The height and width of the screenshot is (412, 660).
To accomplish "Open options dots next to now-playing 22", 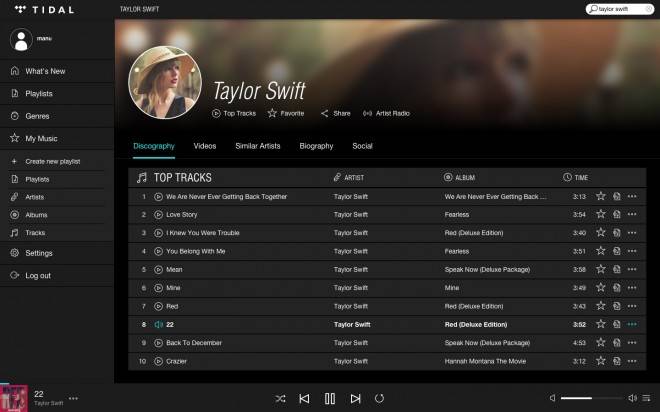I will coord(73,398).
